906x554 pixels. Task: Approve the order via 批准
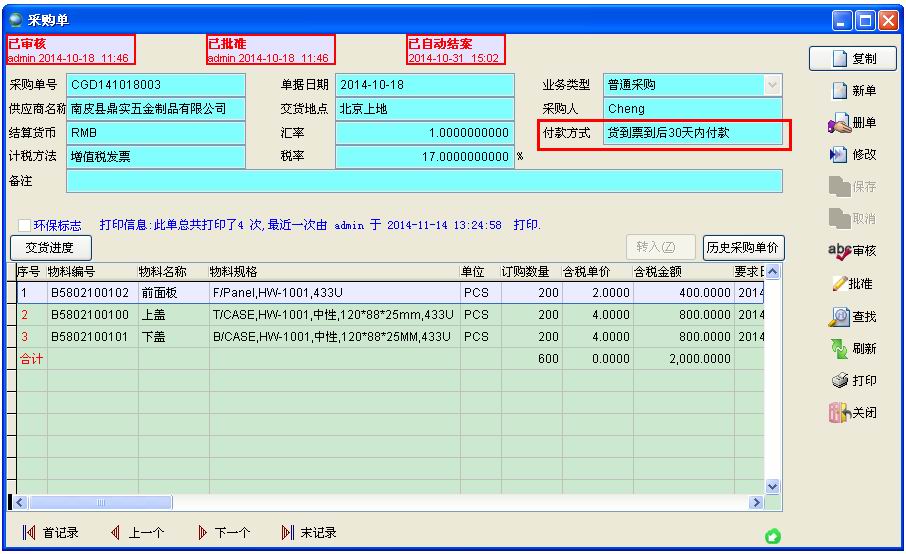852,284
